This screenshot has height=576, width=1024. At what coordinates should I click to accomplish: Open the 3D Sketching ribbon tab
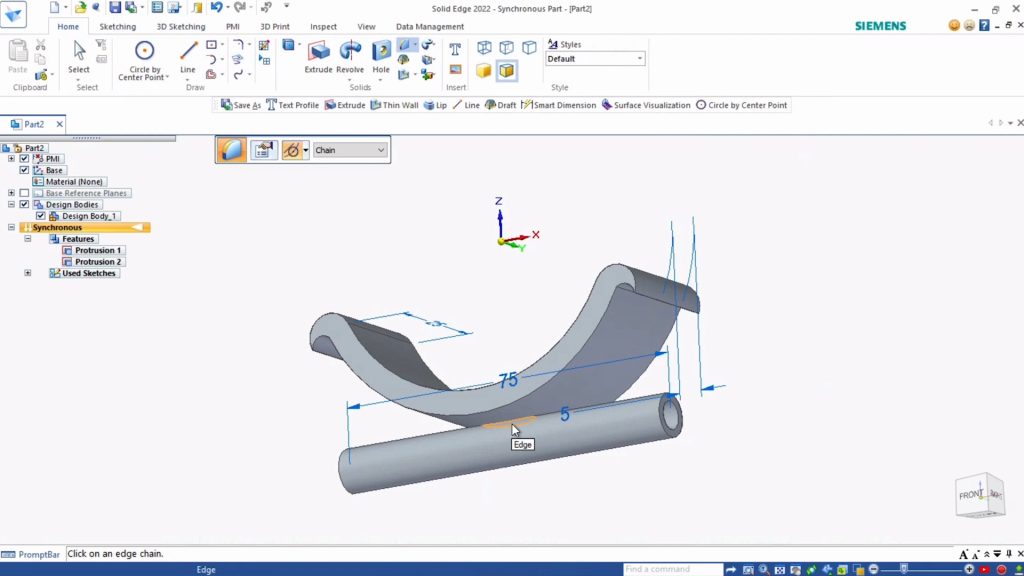(181, 27)
